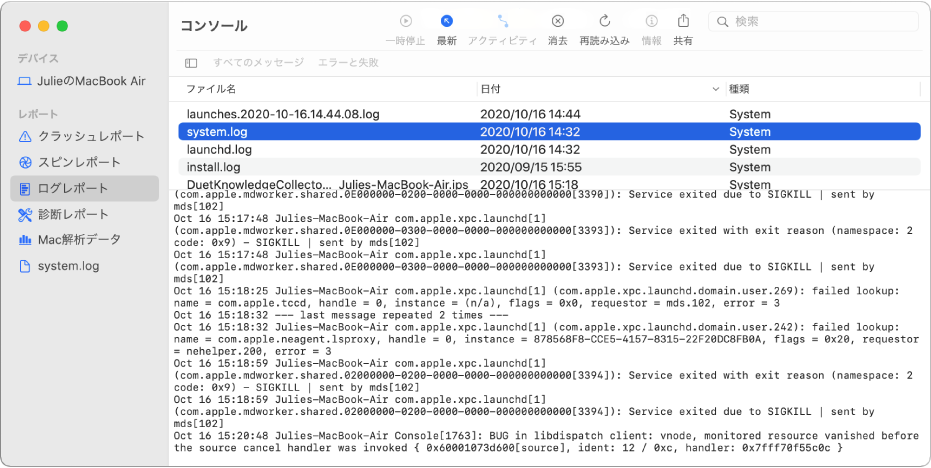Click log line 'Oct 16 15:18:25' failed lookup entry

click(x=537, y=297)
